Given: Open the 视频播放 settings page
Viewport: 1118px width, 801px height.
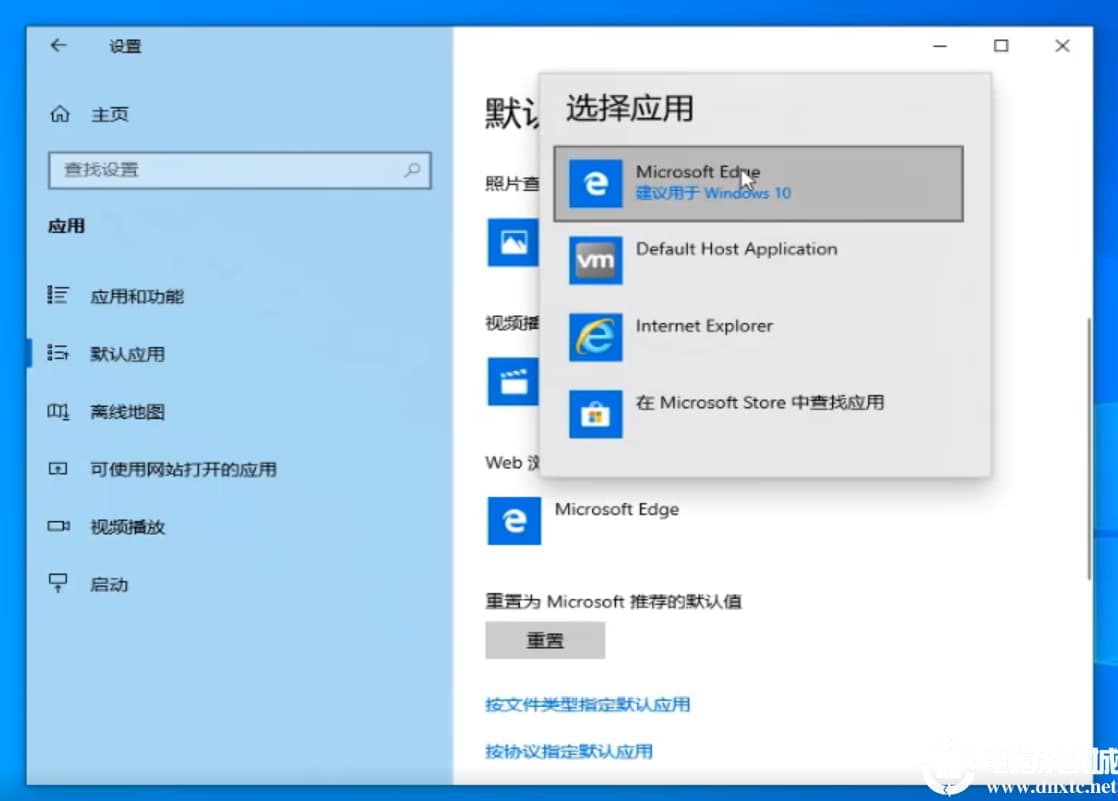Looking at the screenshot, I should coord(127,527).
